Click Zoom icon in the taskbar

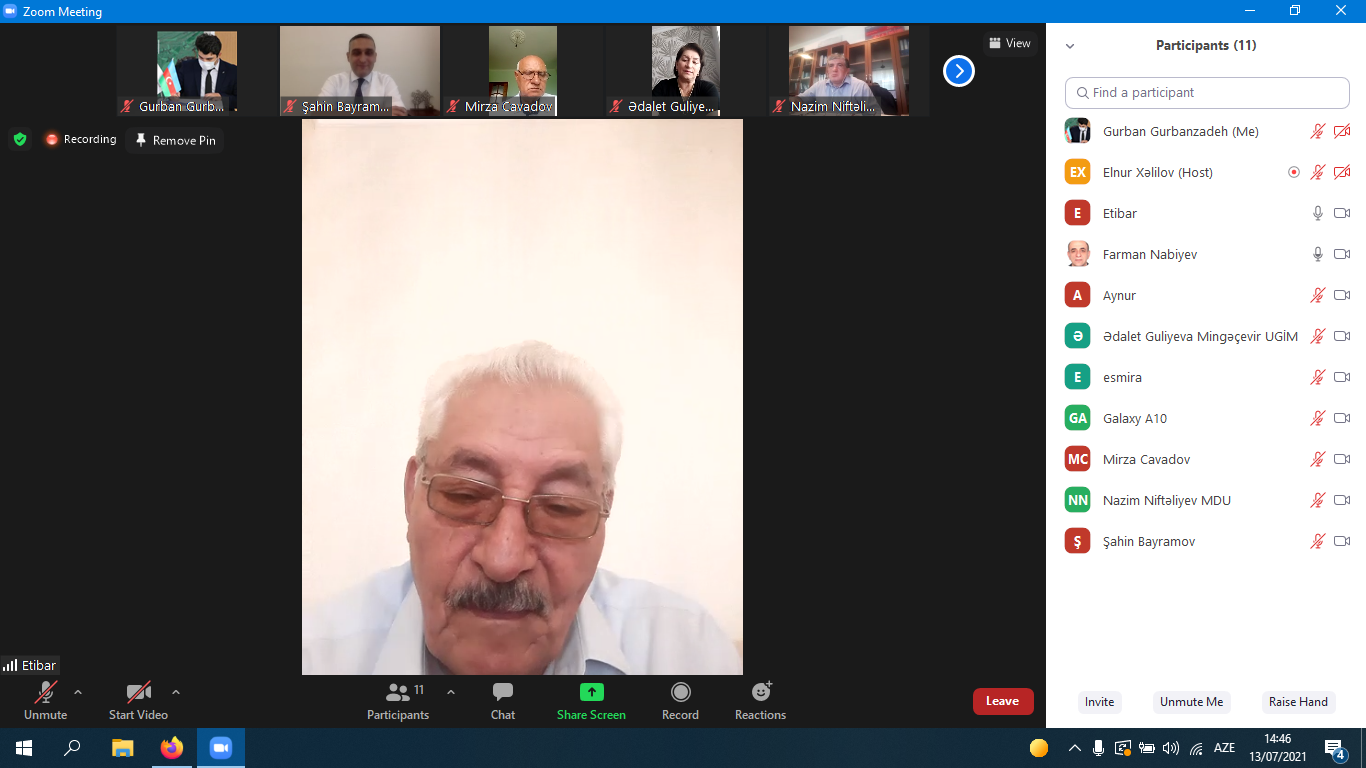tap(221, 748)
